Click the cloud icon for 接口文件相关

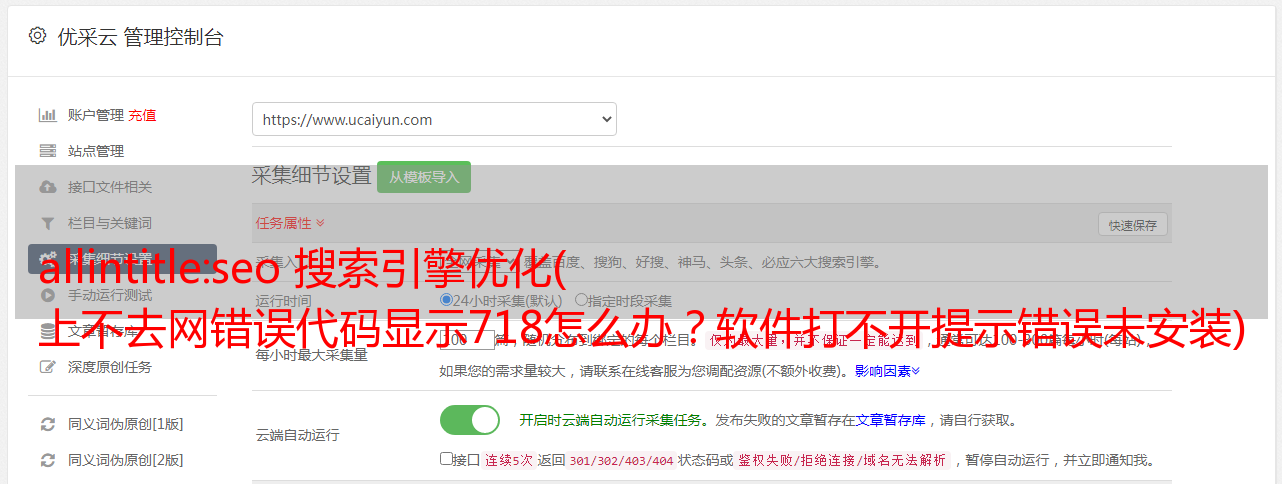click(x=47, y=187)
